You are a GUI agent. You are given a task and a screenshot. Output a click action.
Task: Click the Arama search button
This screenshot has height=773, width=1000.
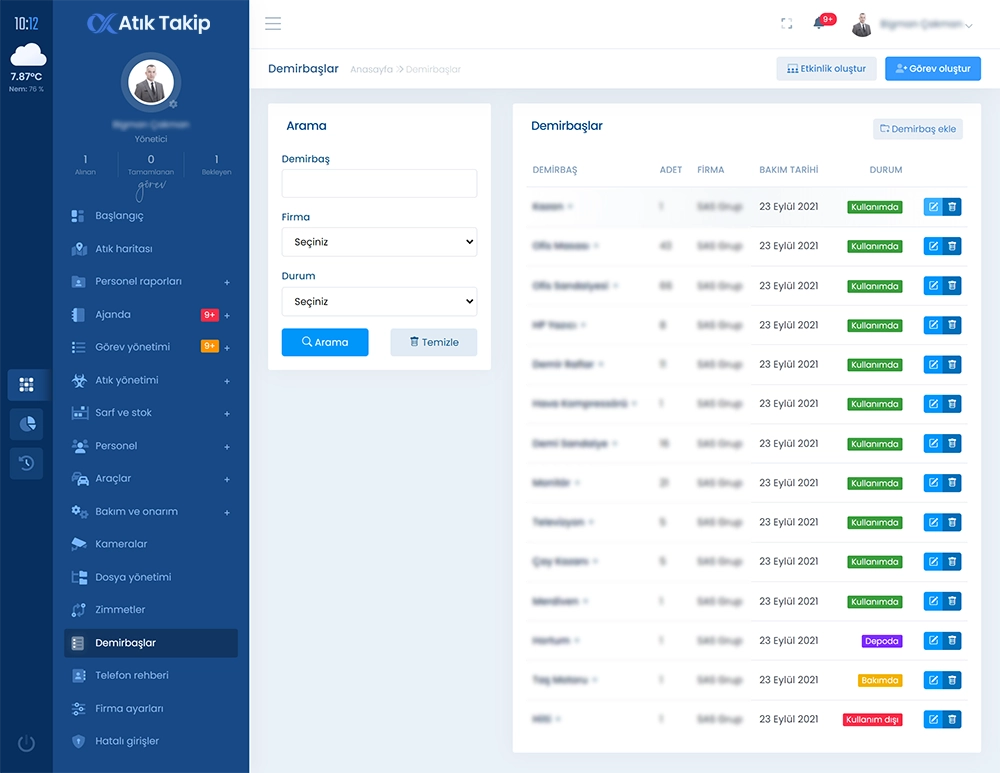point(325,342)
